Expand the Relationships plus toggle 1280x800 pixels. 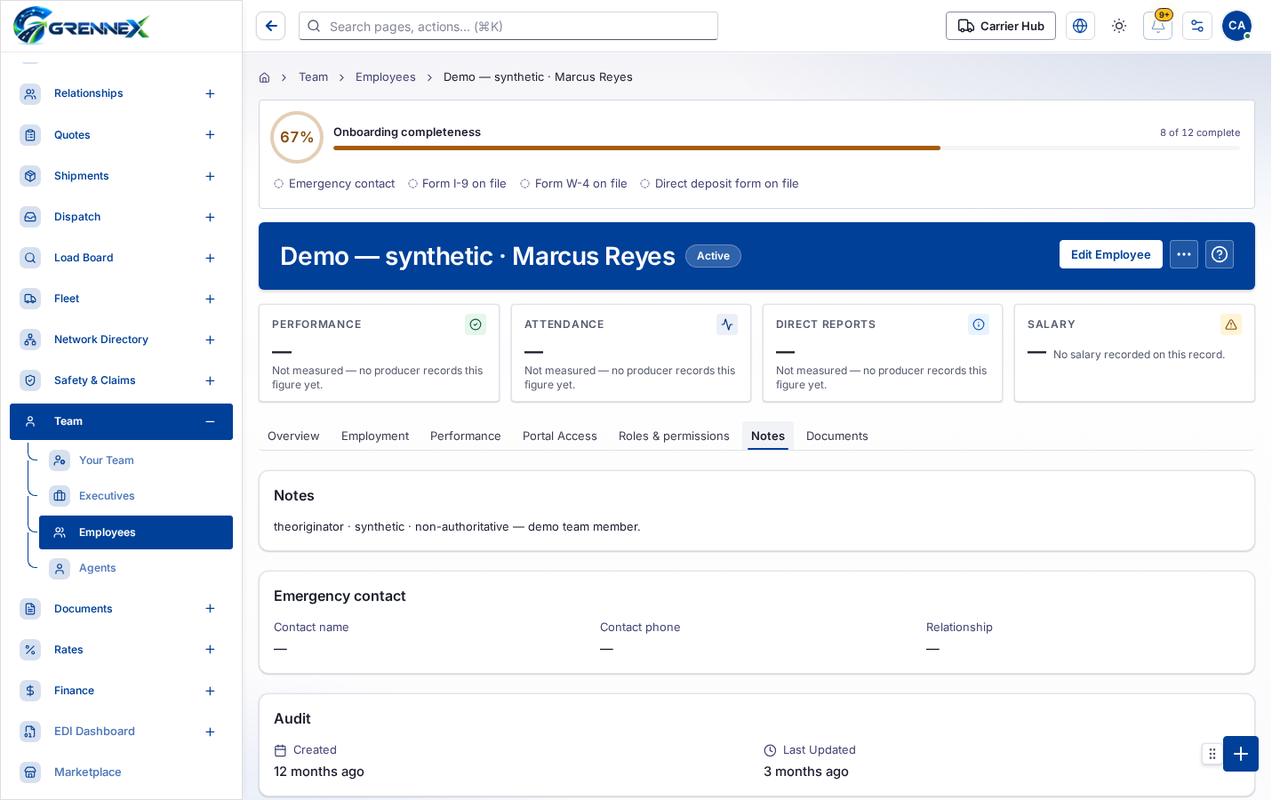(x=210, y=94)
